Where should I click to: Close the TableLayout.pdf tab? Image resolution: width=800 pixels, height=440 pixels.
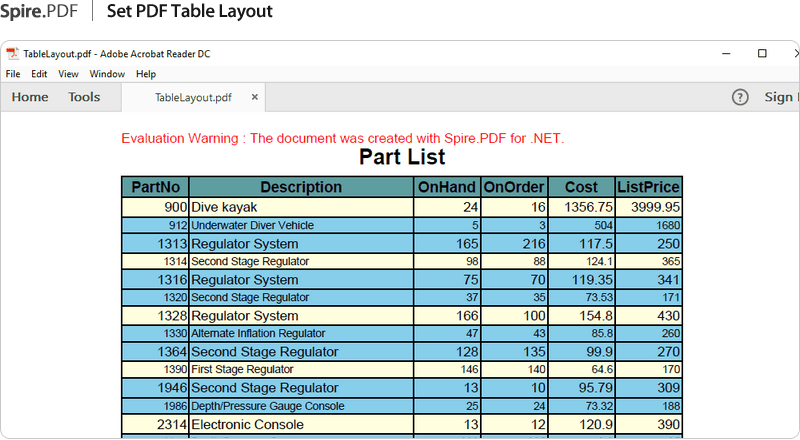(x=255, y=97)
